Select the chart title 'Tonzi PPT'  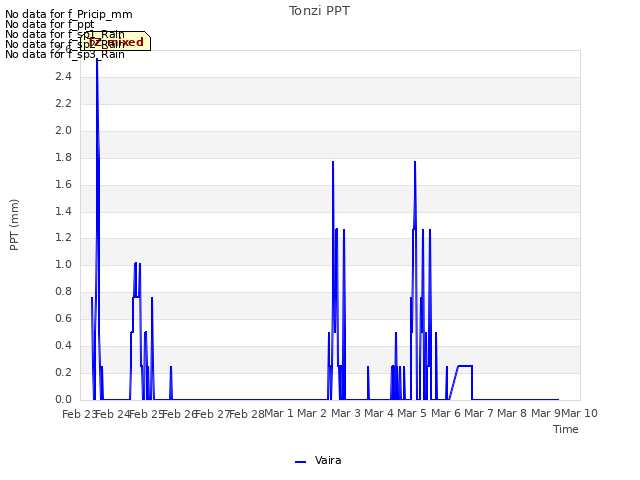pyautogui.click(x=319, y=11)
